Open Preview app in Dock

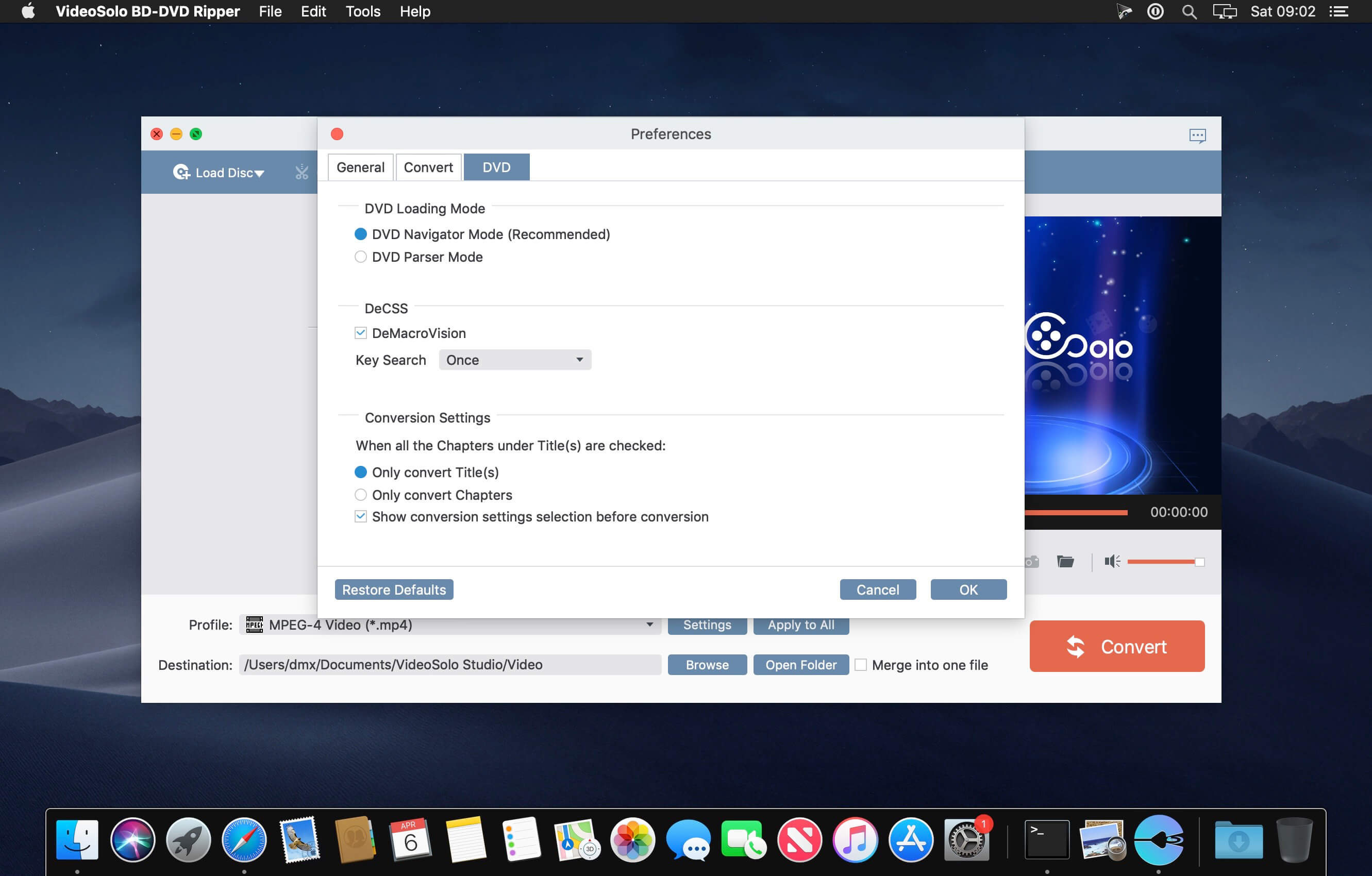(1102, 839)
